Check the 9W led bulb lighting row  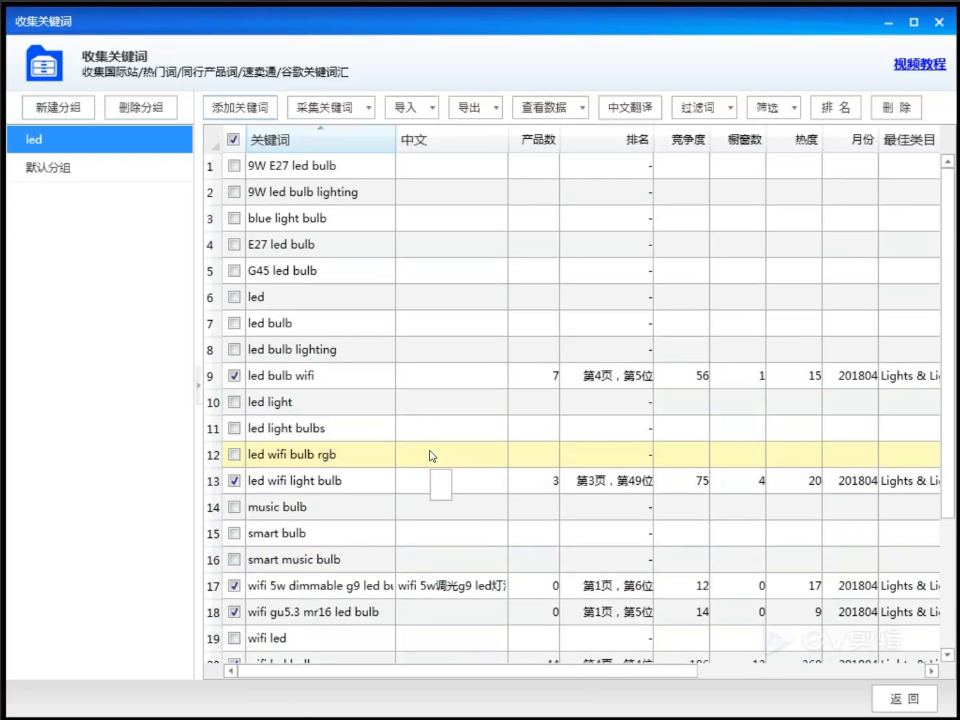[x=234, y=192]
